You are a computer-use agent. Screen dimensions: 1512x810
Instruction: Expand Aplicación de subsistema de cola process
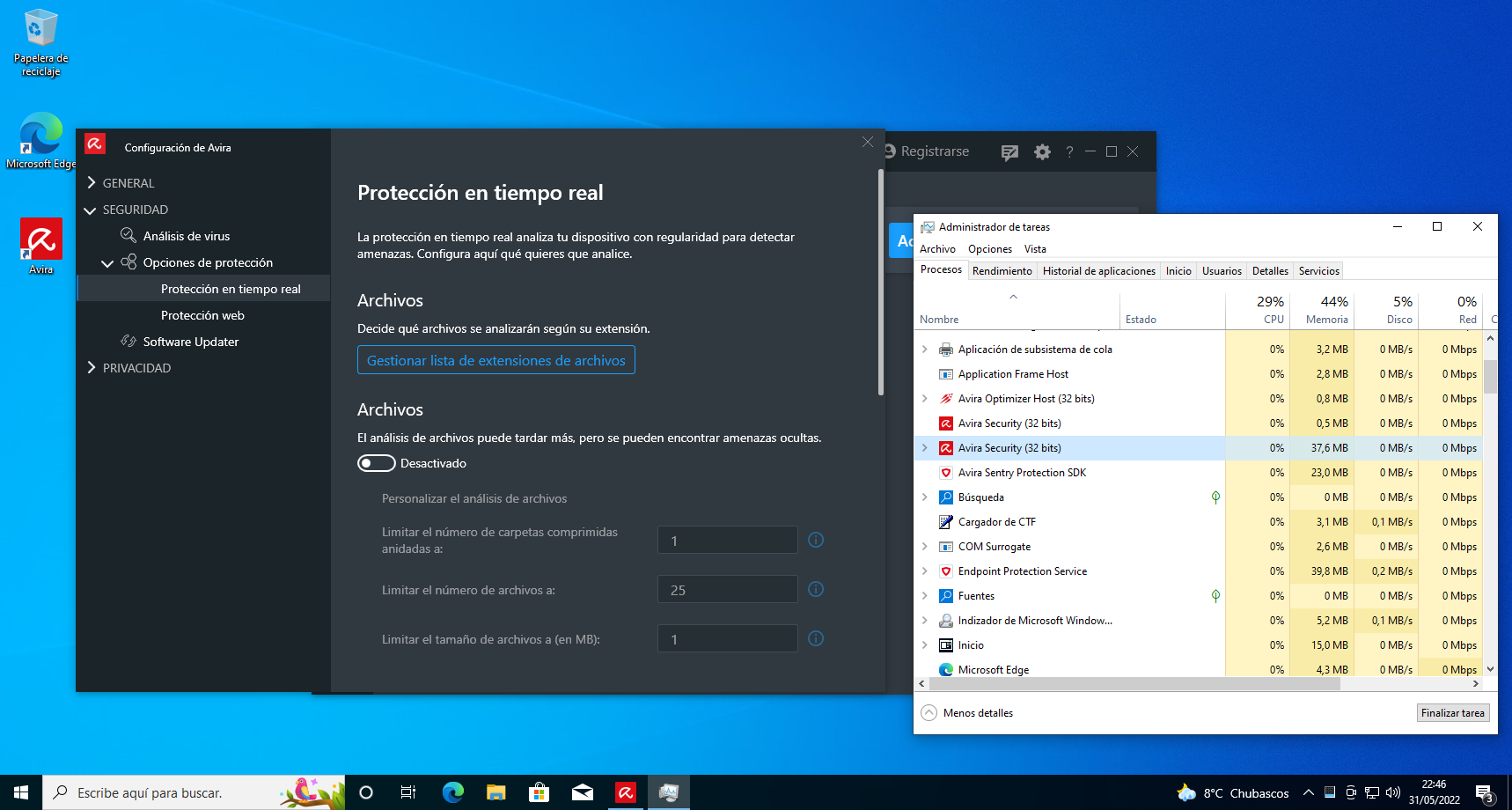(924, 350)
